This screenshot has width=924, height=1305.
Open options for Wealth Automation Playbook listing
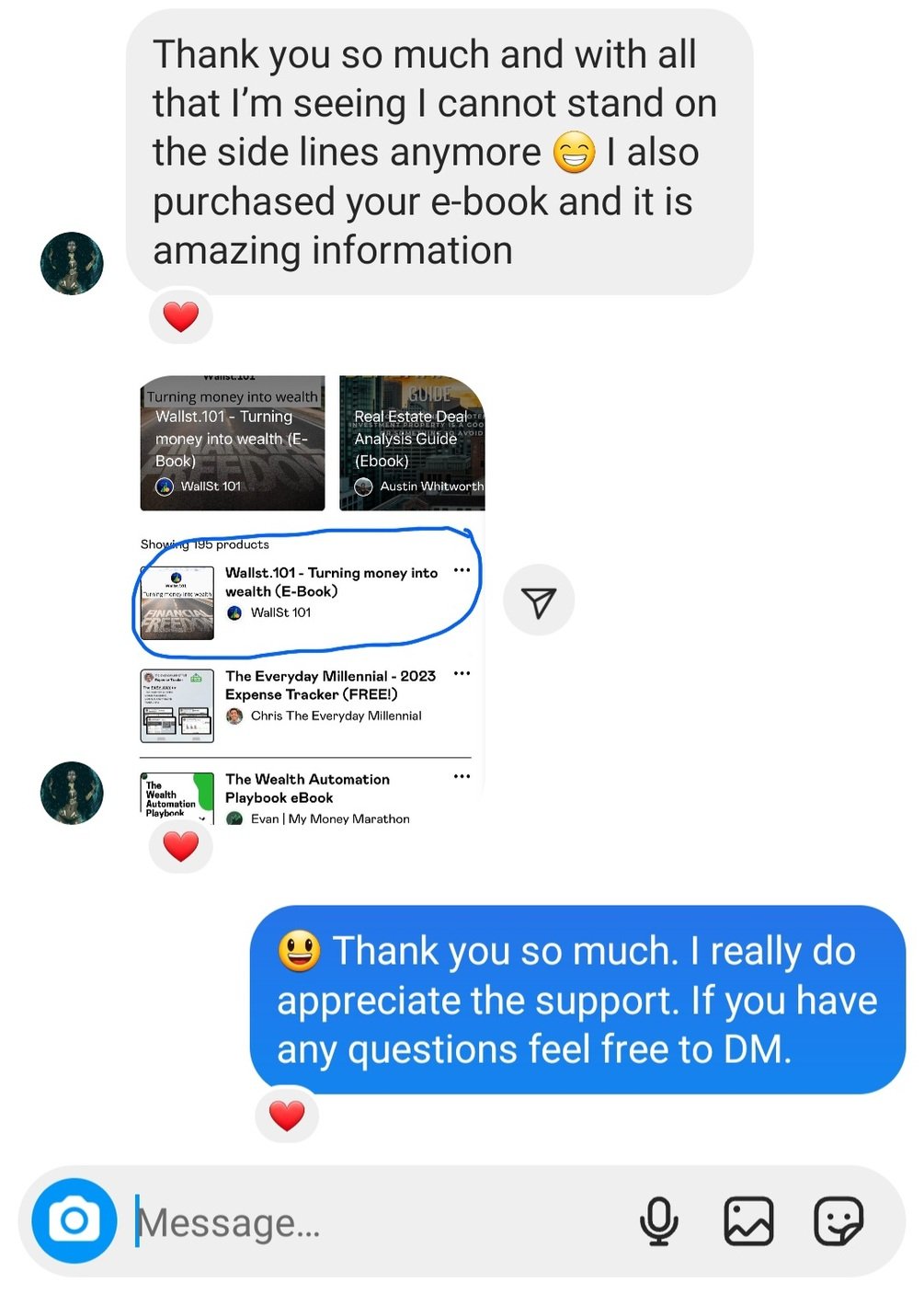click(462, 776)
